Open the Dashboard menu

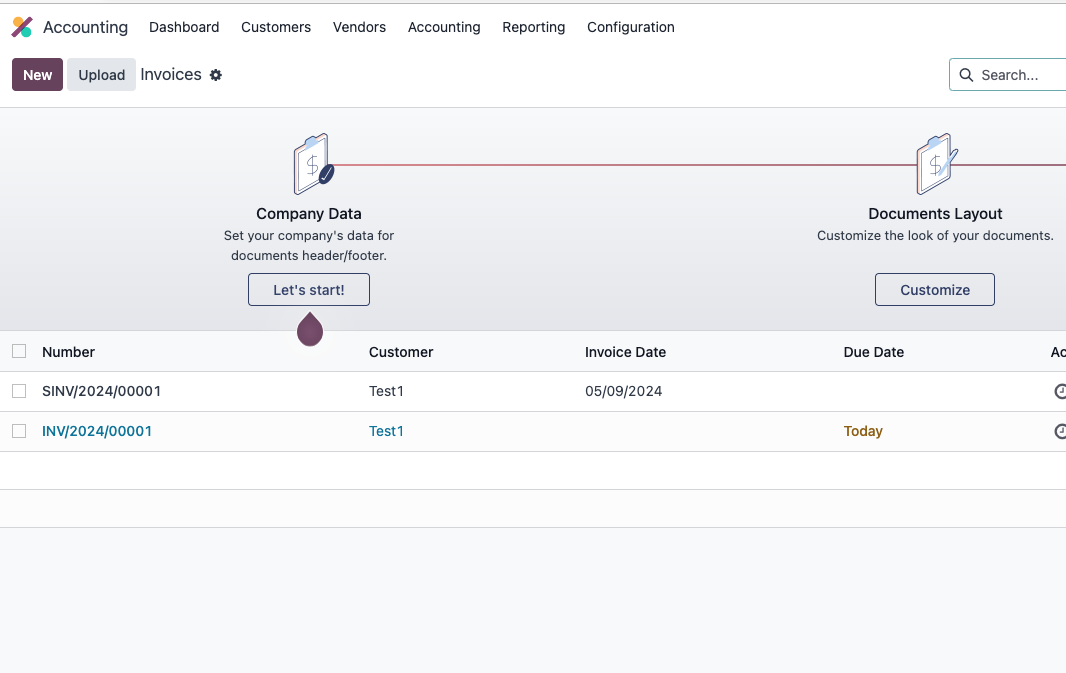click(184, 27)
